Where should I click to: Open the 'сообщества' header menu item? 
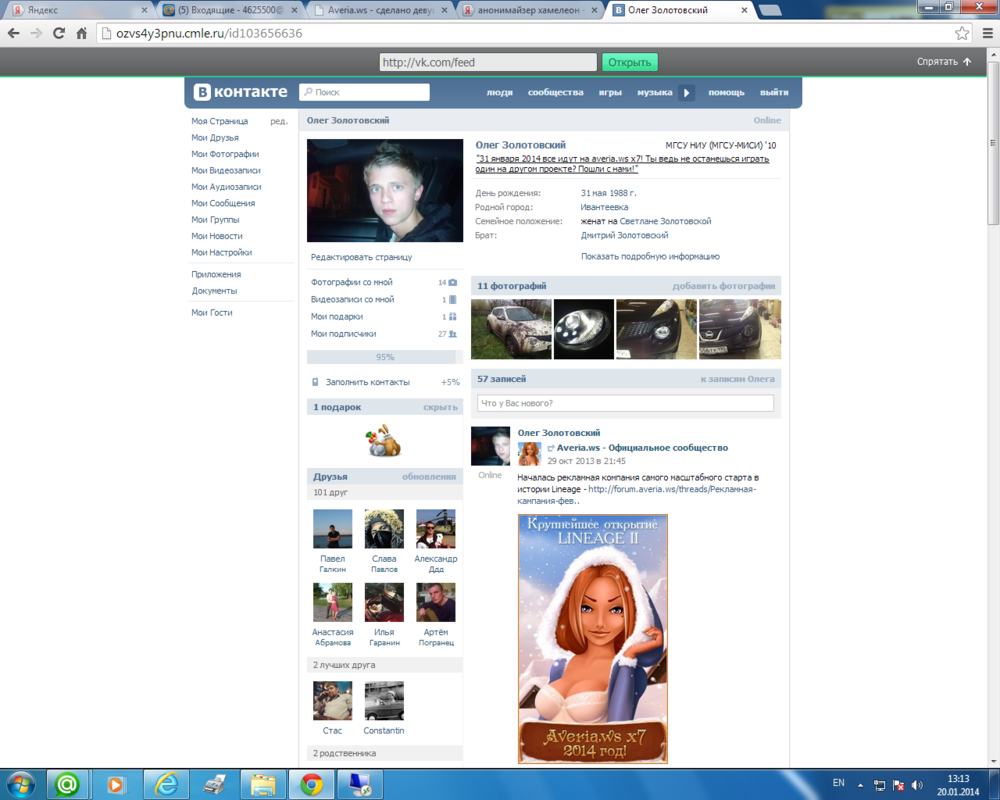point(555,93)
